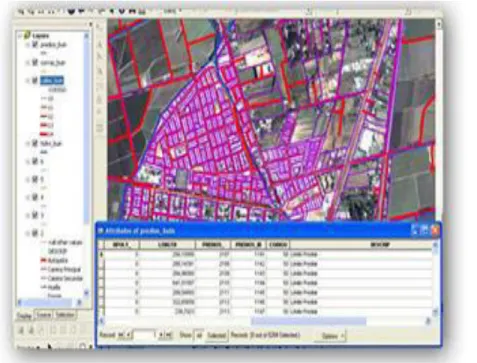Show all records with the All button

pos(199,335)
